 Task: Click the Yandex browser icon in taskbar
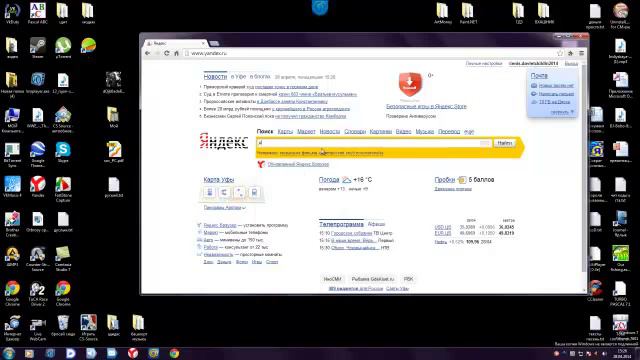tap(133, 353)
